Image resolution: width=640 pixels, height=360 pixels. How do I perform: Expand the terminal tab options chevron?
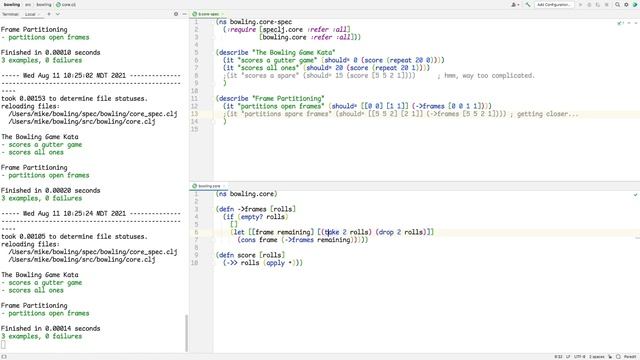pyautogui.click(x=58, y=14)
